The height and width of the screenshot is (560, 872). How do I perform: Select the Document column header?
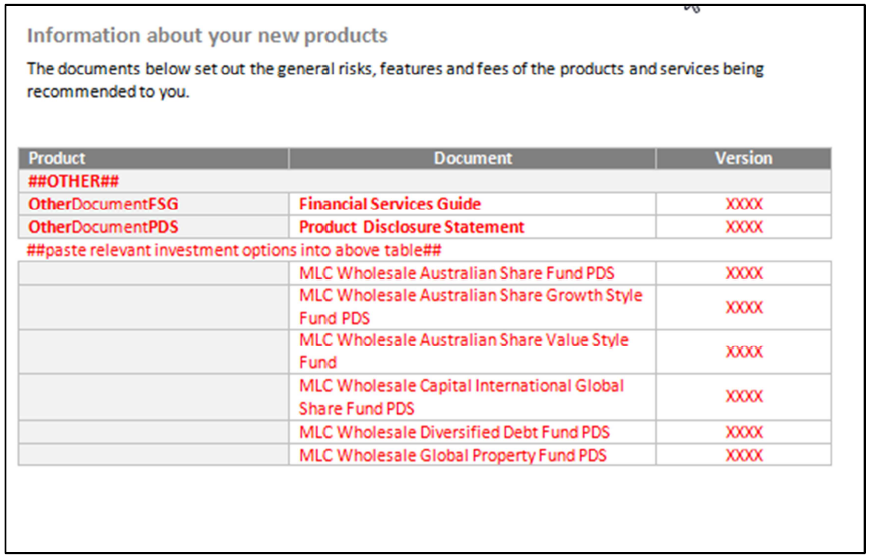472,158
